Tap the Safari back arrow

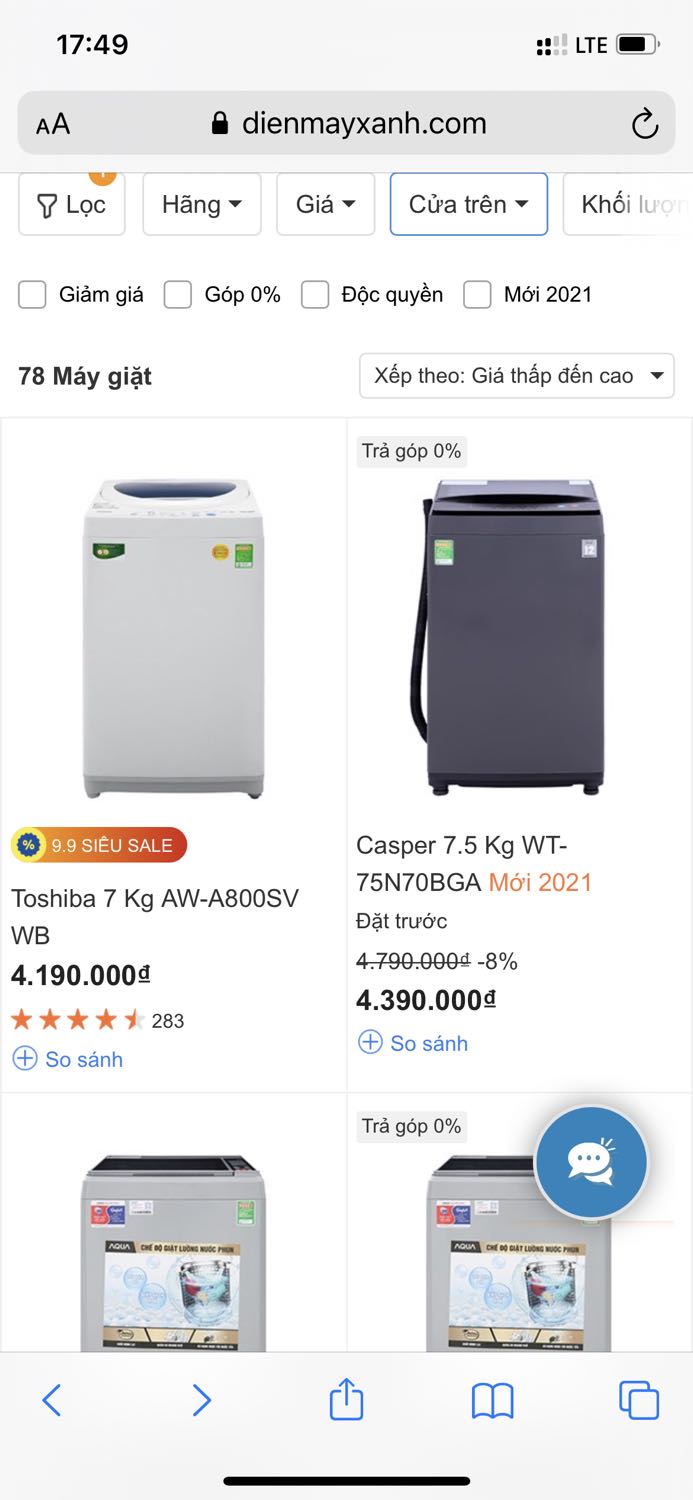click(52, 1400)
